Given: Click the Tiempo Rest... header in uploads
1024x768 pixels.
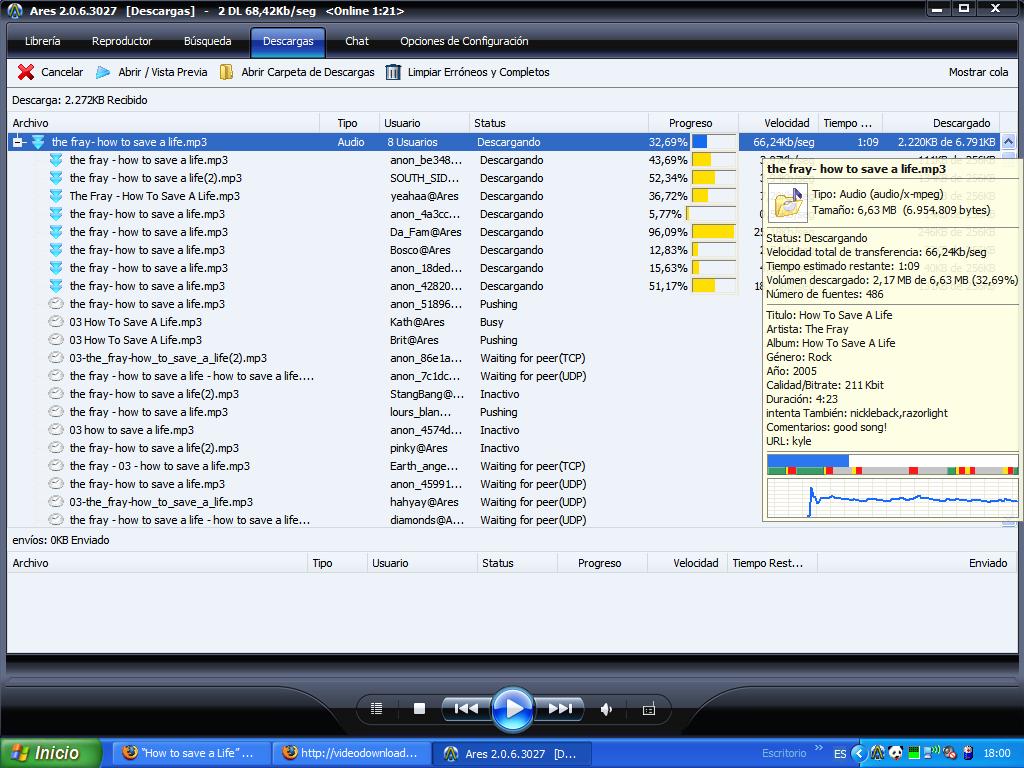Looking at the screenshot, I should coord(772,563).
